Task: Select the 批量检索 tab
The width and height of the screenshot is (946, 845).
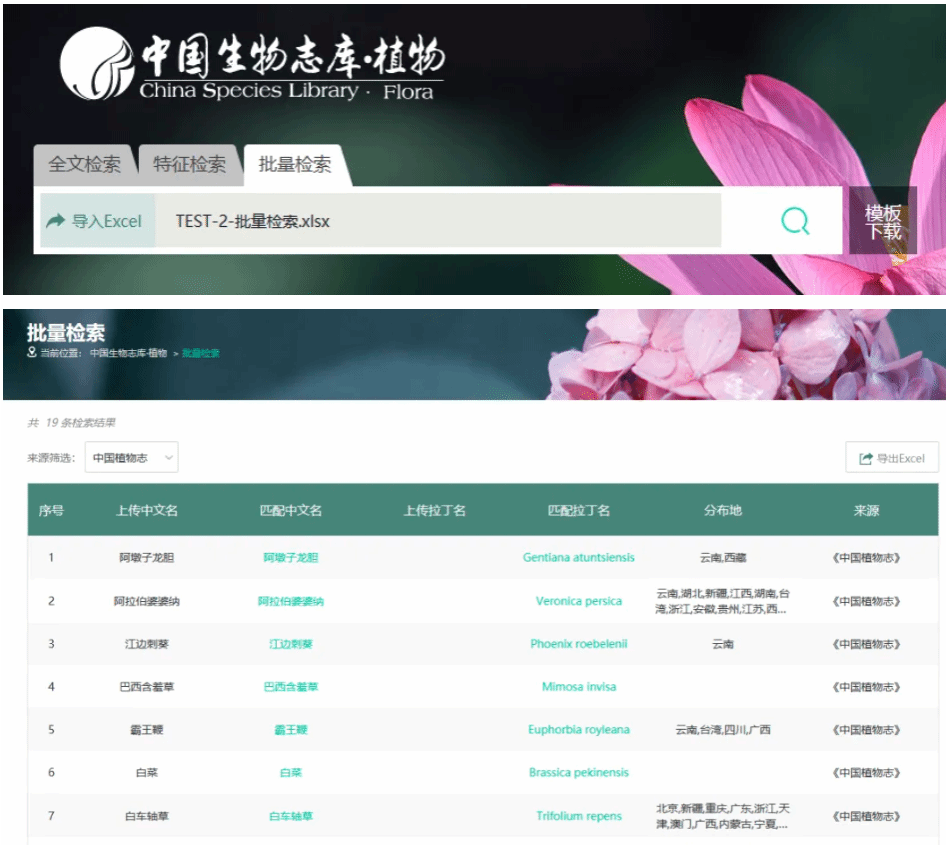Action: [295, 165]
